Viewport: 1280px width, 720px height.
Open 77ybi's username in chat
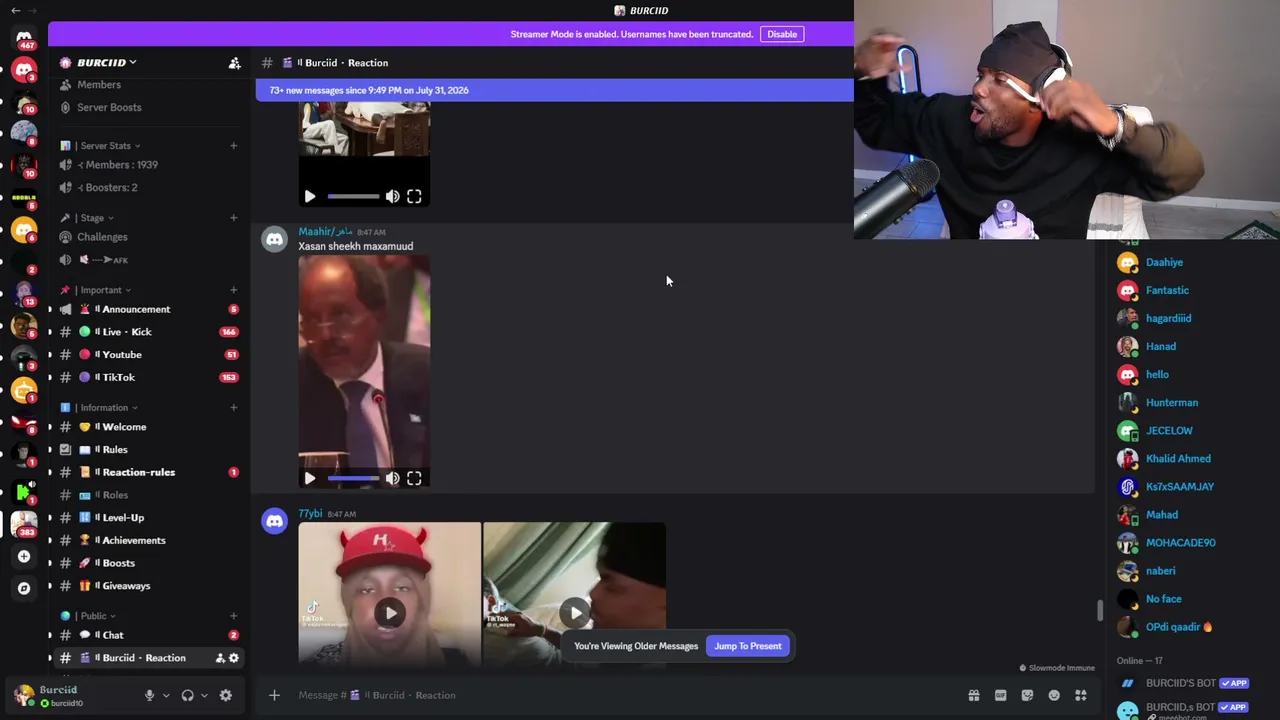pyautogui.click(x=310, y=514)
